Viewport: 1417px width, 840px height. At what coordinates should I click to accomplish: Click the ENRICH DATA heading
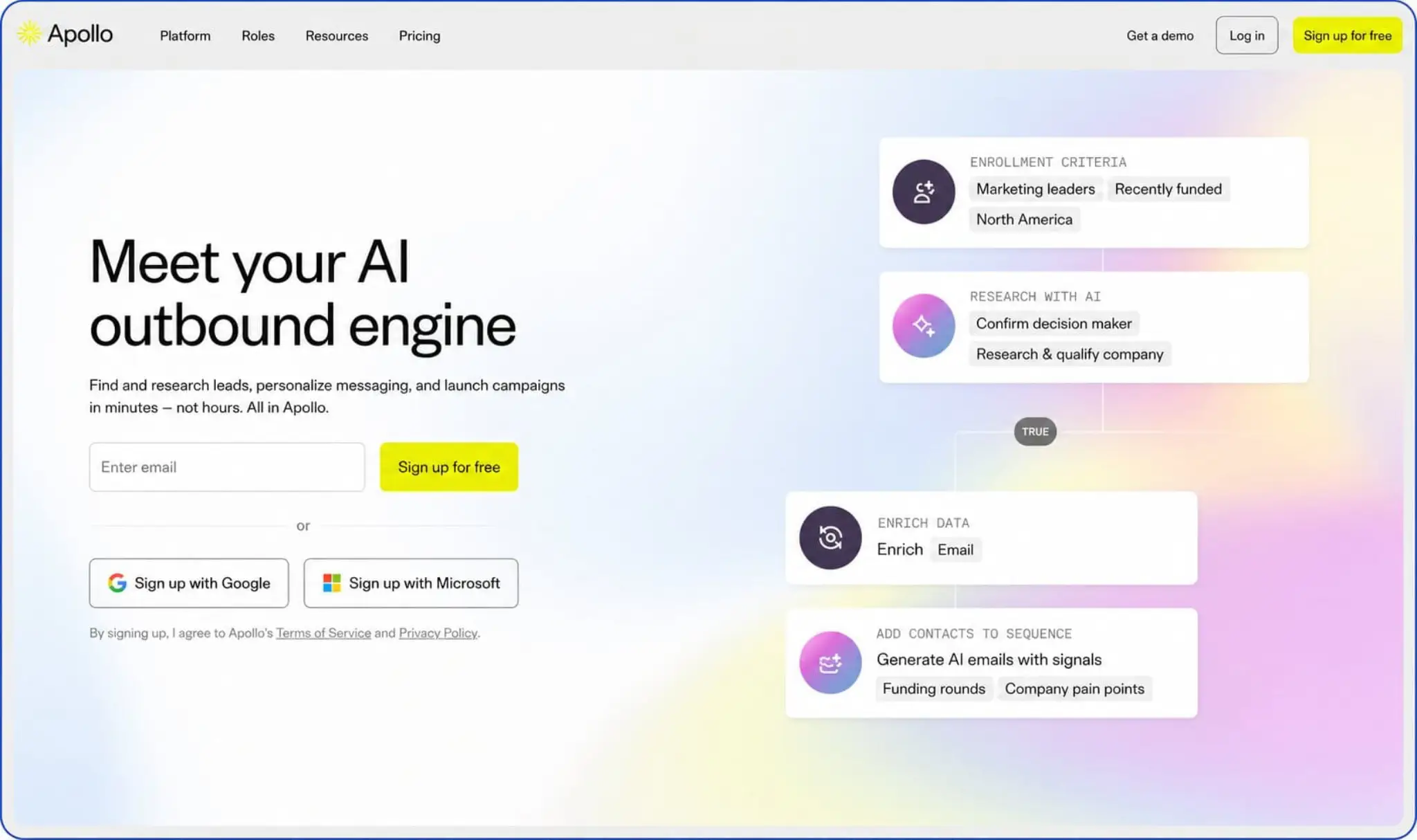click(x=924, y=523)
